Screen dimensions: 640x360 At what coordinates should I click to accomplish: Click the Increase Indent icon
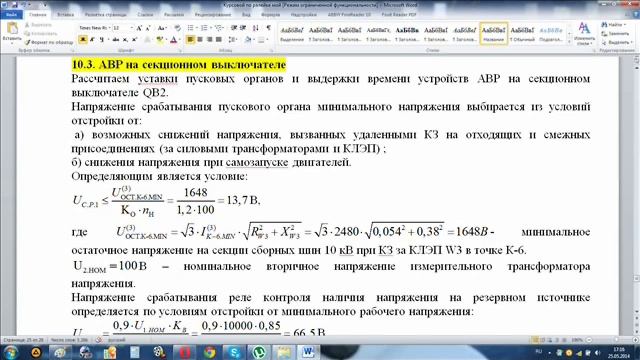[x=243, y=28]
